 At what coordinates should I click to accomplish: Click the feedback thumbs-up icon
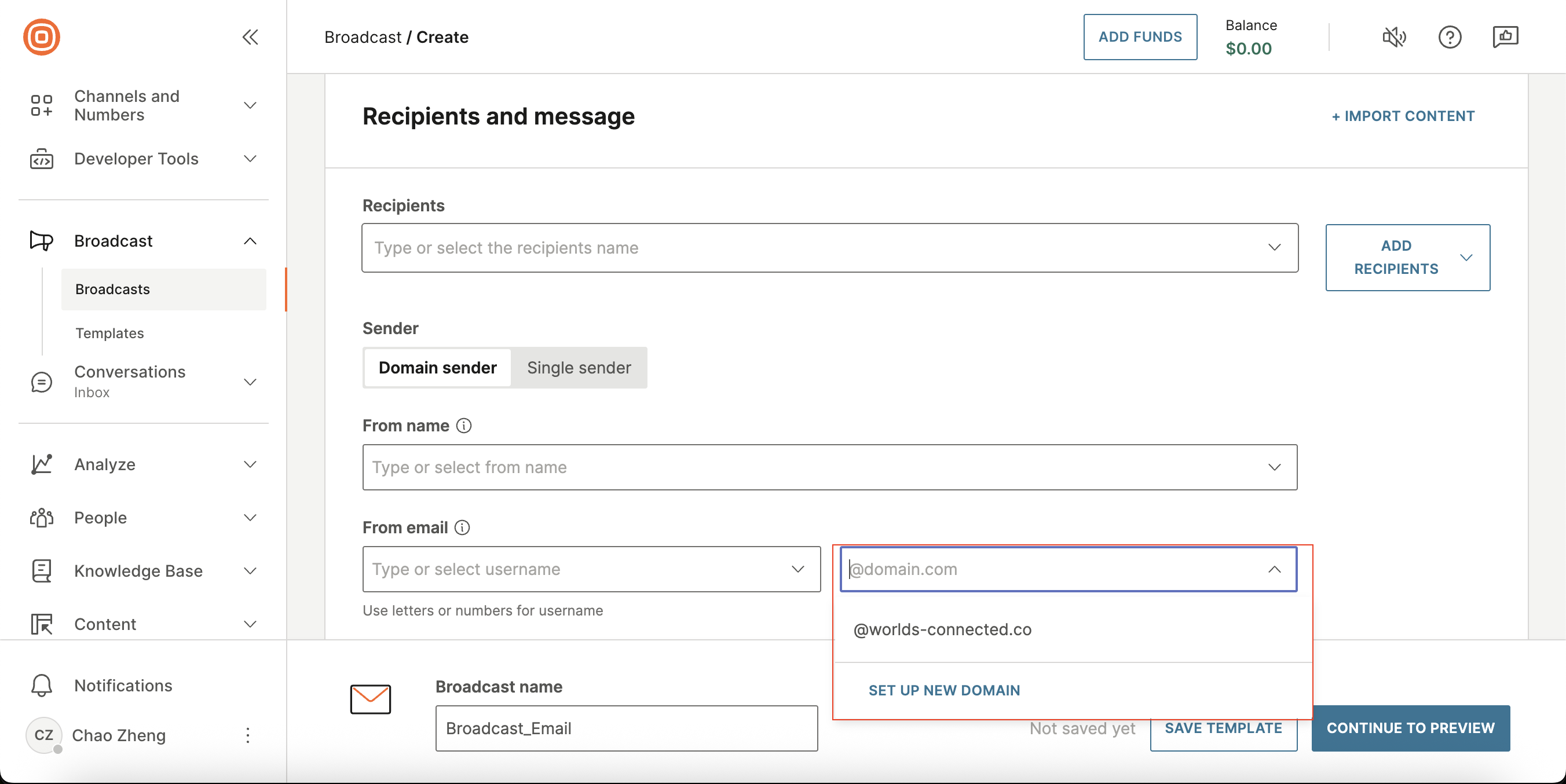tap(1505, 37)
